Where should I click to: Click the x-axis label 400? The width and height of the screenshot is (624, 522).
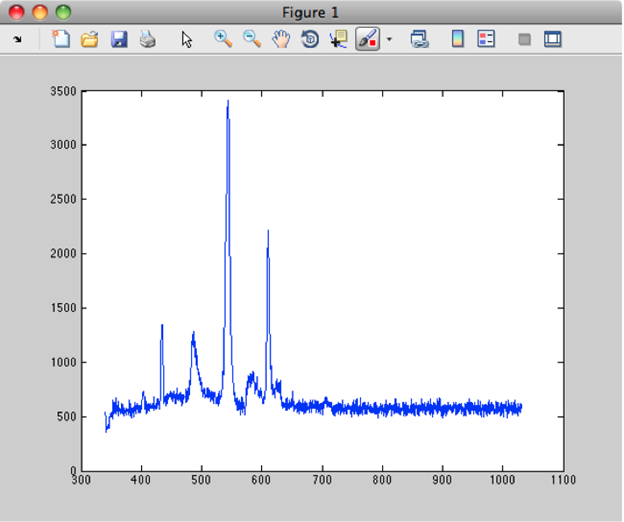point(141,480)
